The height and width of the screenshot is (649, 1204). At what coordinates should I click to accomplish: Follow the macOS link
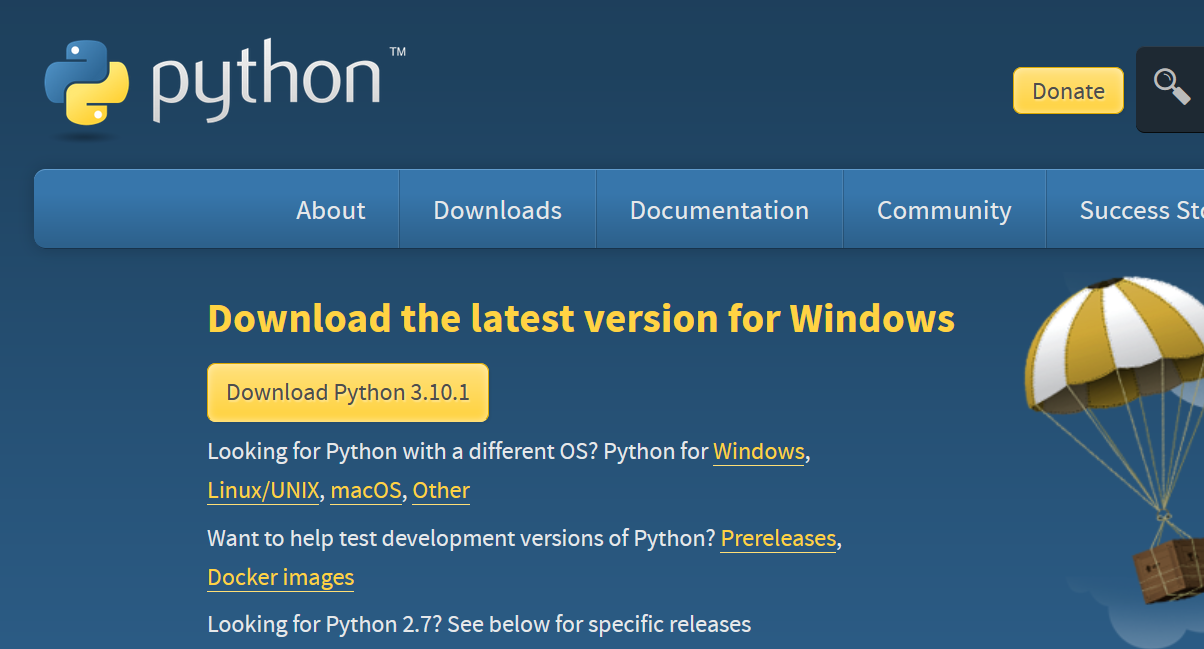pos(366,491)
